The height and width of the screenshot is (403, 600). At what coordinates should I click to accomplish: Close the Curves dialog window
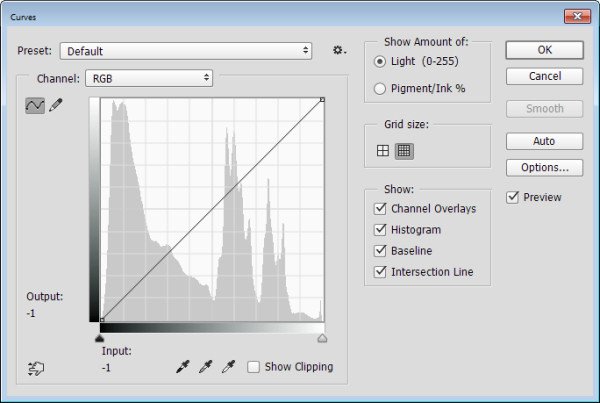[x=577, y=16]
